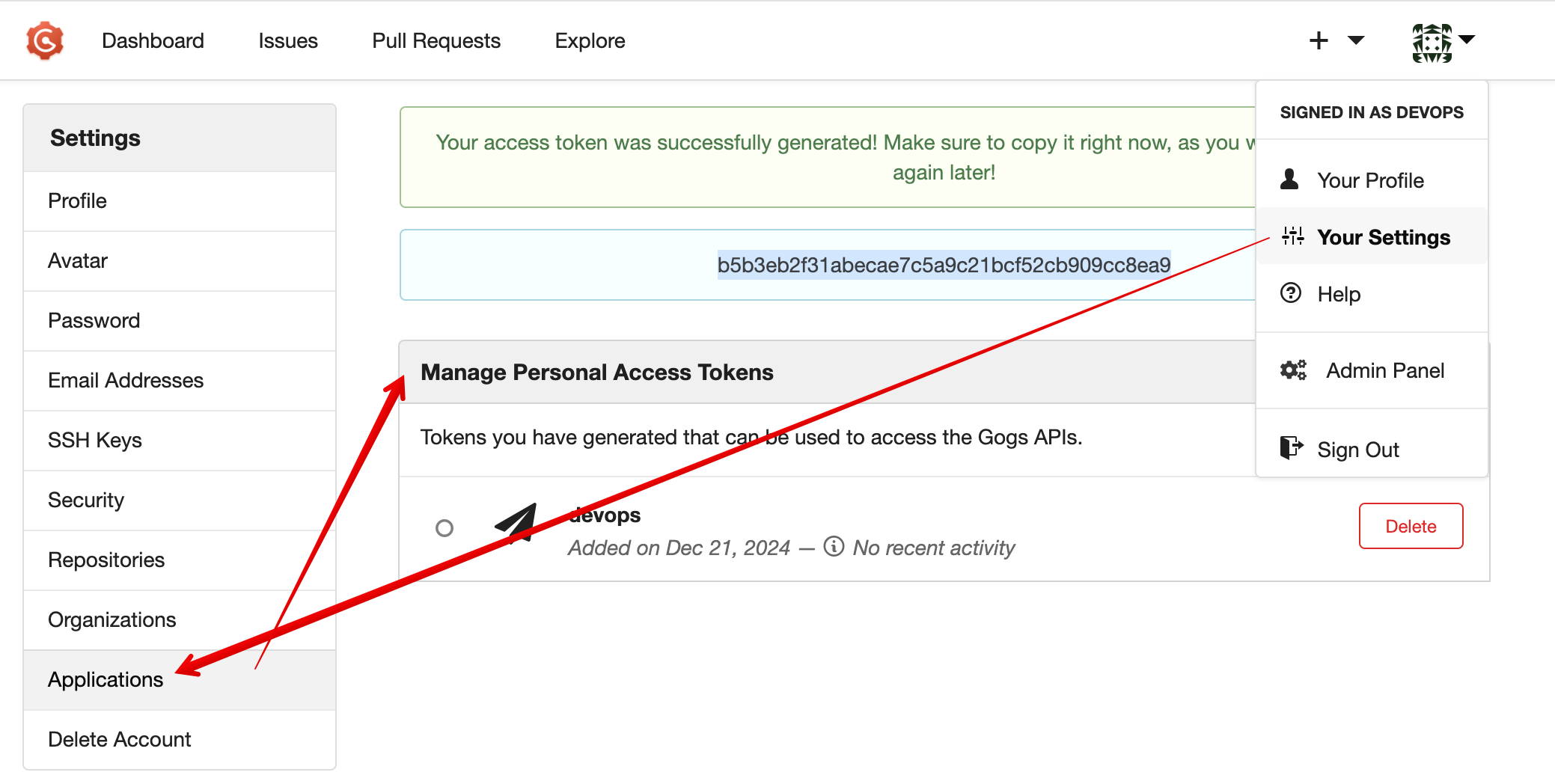Click the paper plane token icon
Image resolution: width=1555 pixels, height=784 pixels.
[516, 524]
